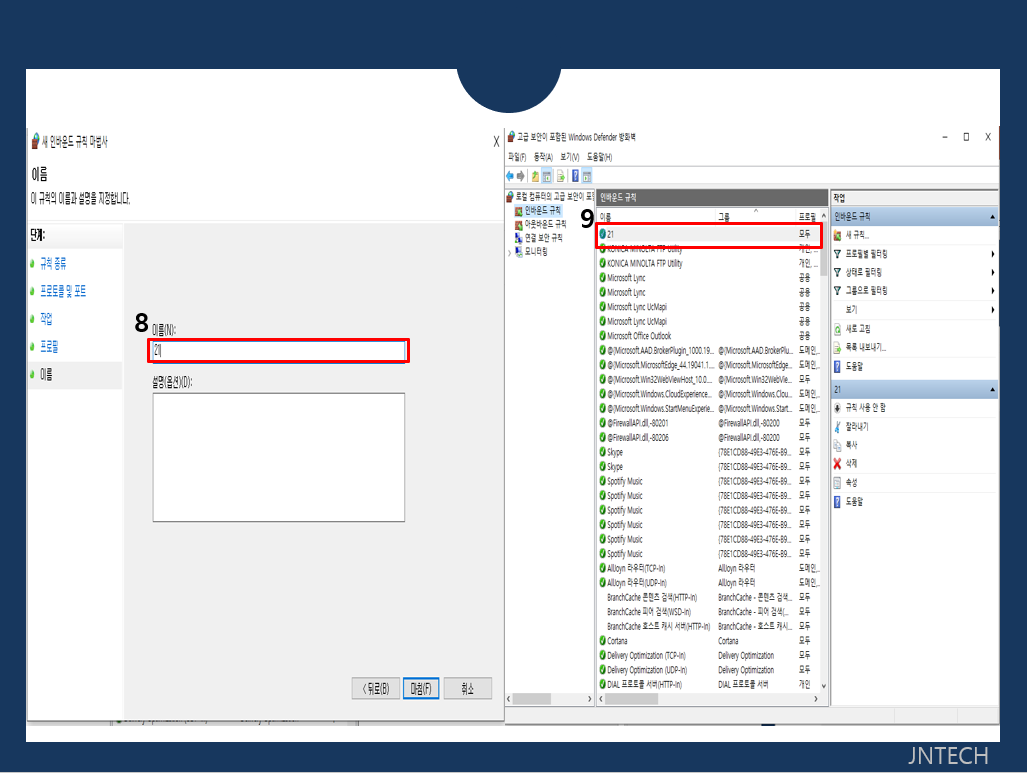The height and width of the screenshot is (773, 1027).
Task: Expand the 그룹으로 필터링 submenu arrow
Action: [x=992, y=290]
